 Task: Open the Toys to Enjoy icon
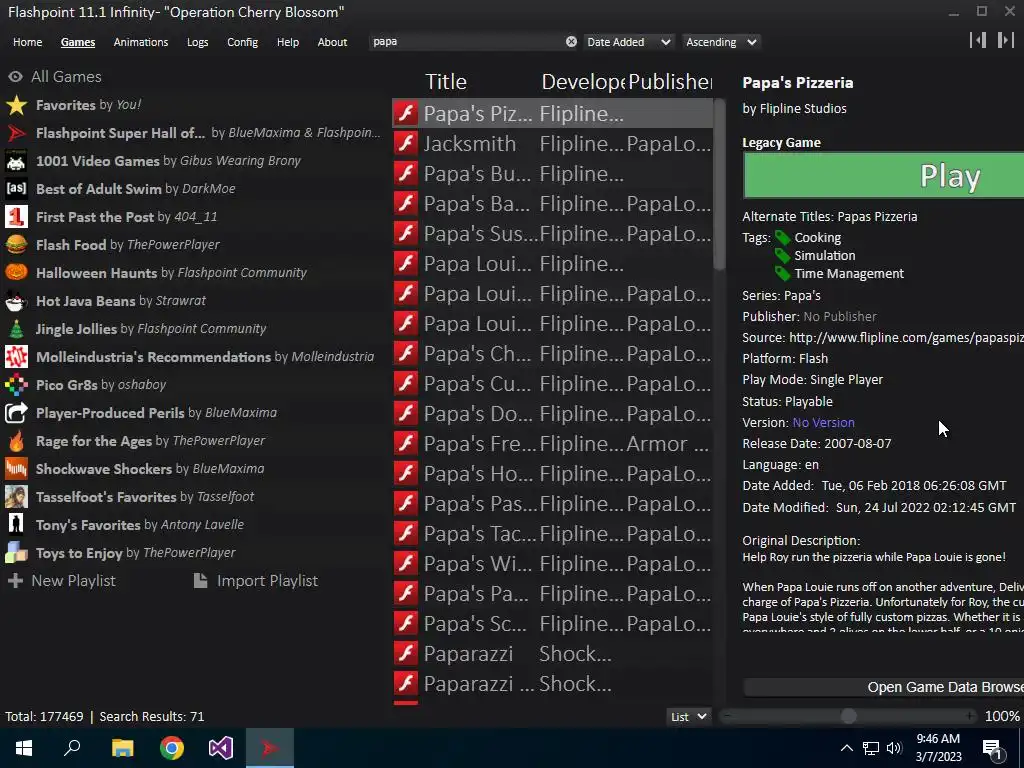pyautogui.click(x=16, y=552)
